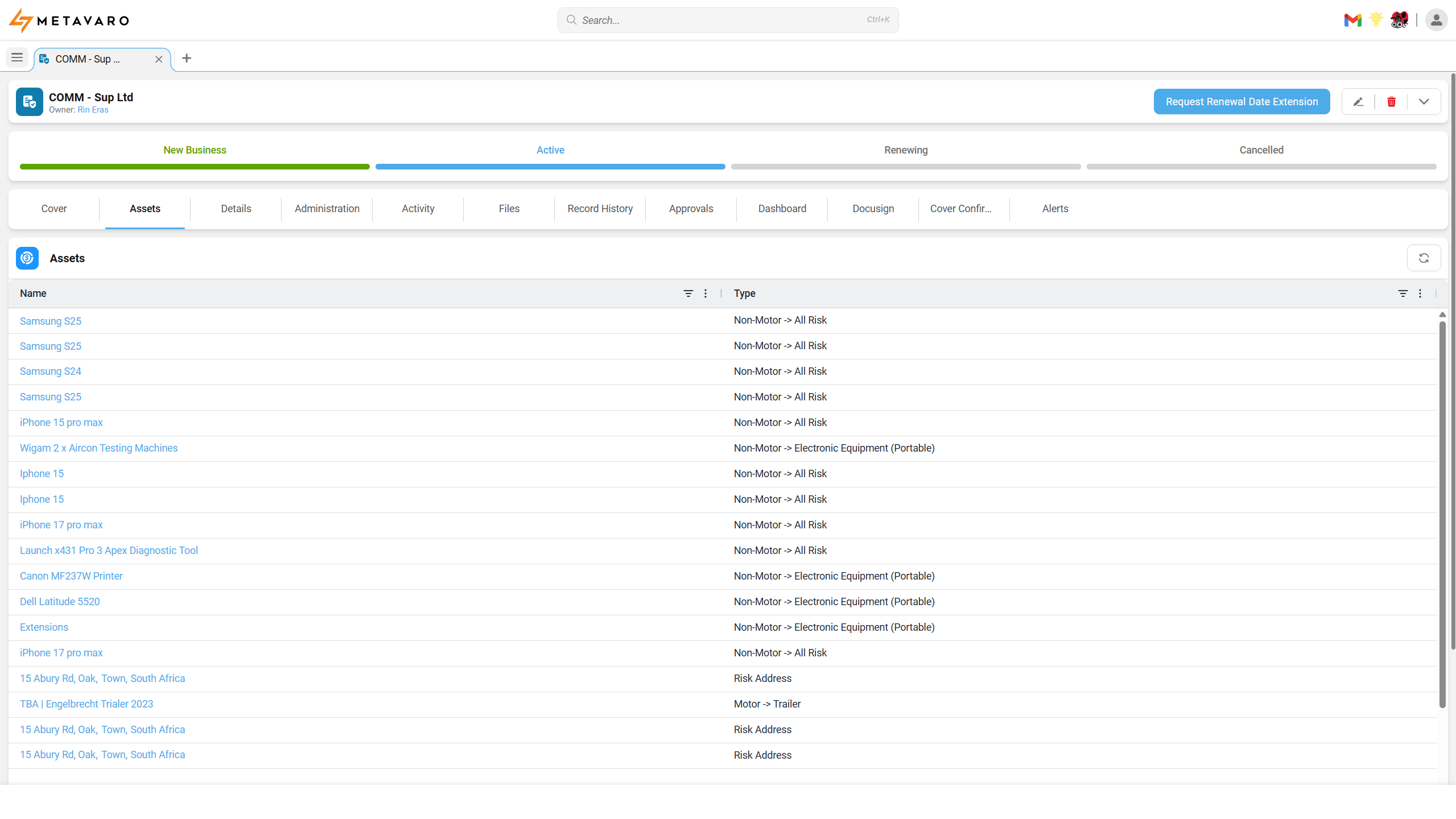Viewport: 1456px width, 819px height.
Task: Switch to the Approvals tab
Action: 691,209
